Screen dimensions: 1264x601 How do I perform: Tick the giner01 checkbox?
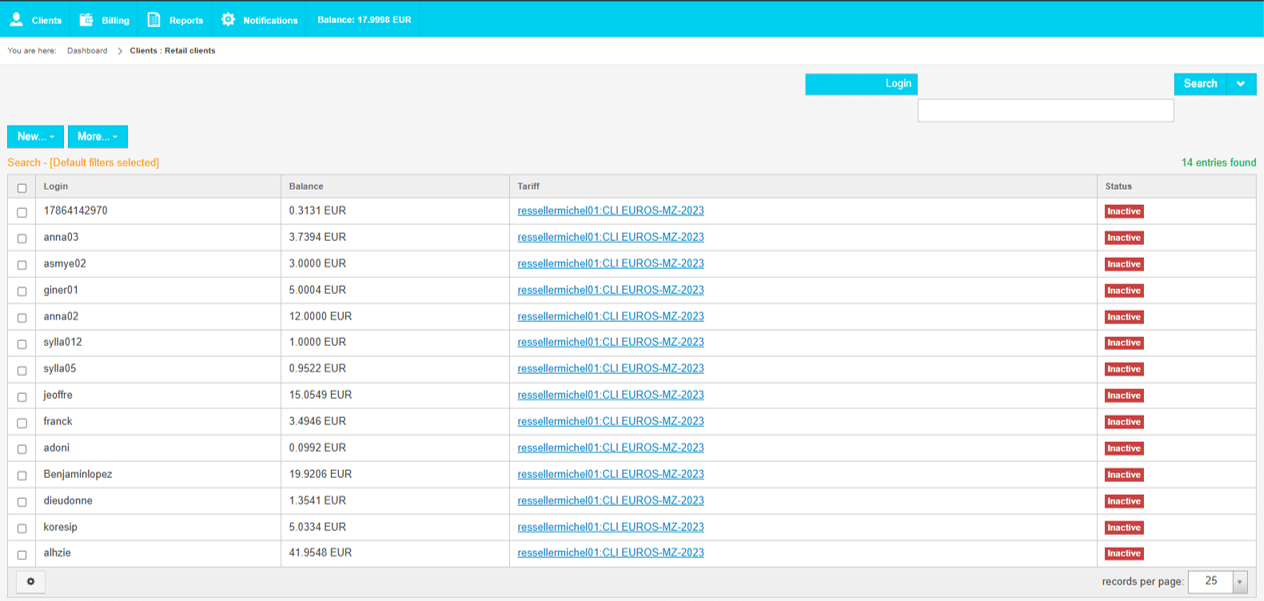tap(22, 291)
